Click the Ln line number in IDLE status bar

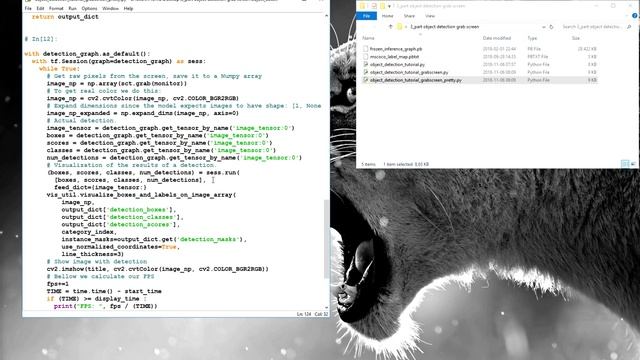point(304,314)
